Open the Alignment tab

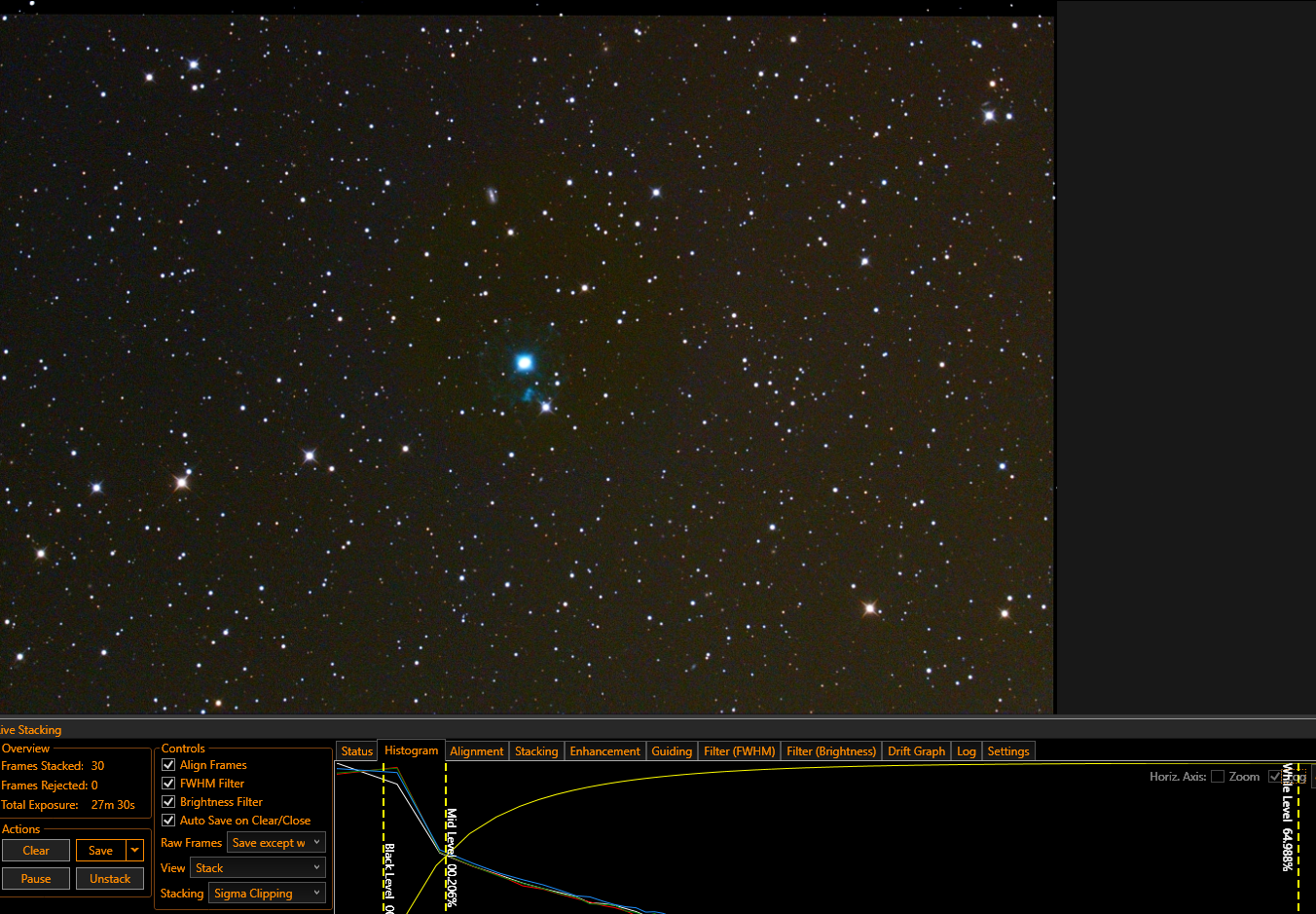[x=477, y=751]
